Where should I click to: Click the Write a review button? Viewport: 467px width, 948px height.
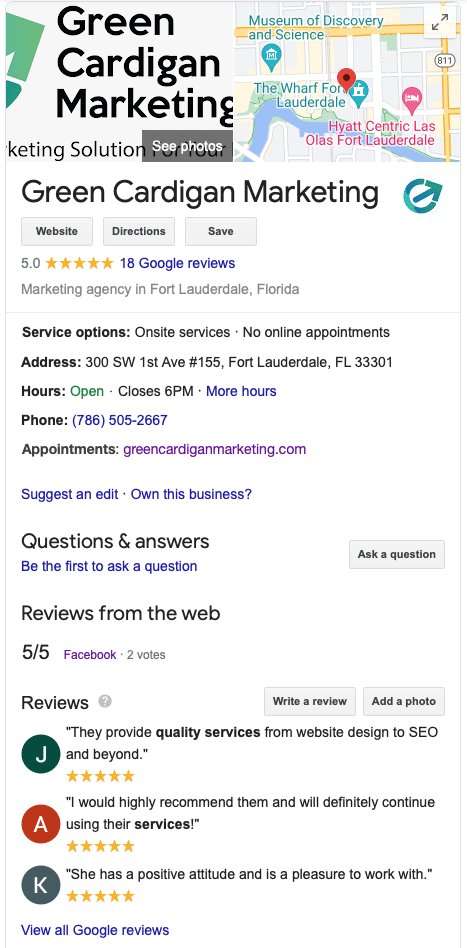310,701
